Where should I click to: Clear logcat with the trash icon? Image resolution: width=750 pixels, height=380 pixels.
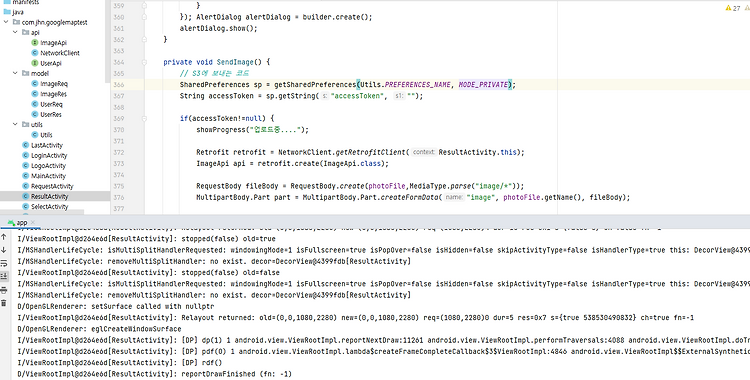click(x=4, y=303)
